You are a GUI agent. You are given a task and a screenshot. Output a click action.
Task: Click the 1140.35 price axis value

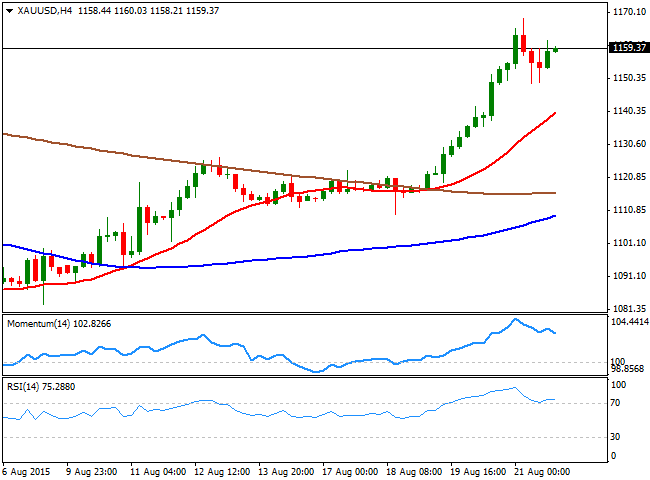pos(629,111)
